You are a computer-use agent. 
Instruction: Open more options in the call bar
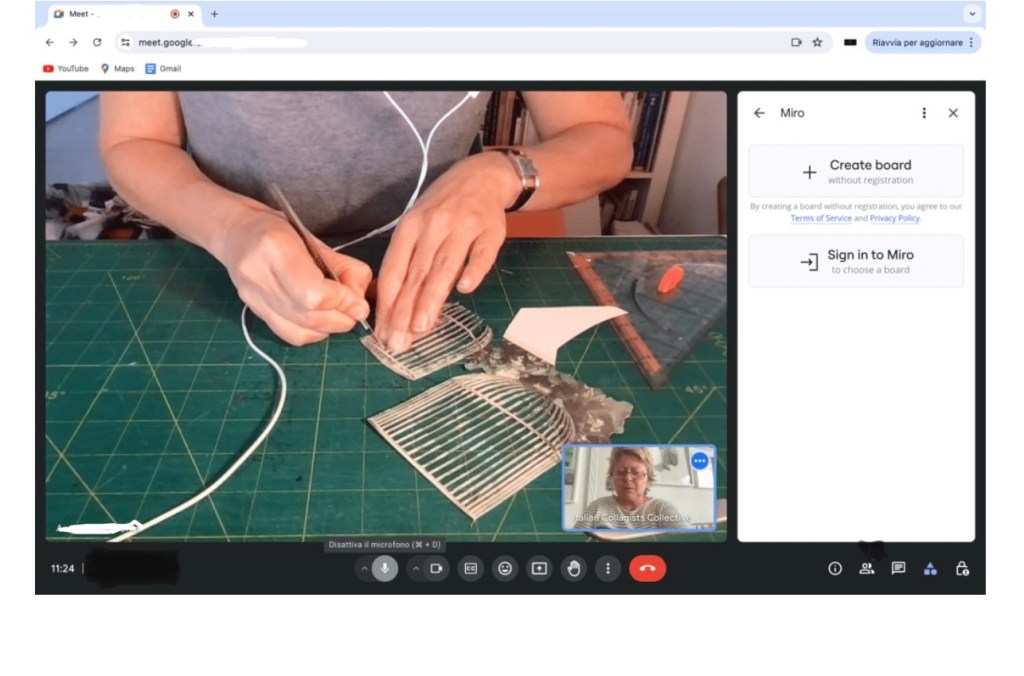pos(608,569)
